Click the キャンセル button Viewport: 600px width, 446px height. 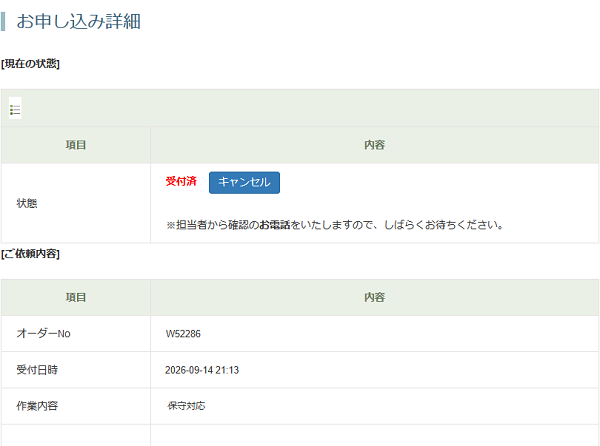(244, 182)
